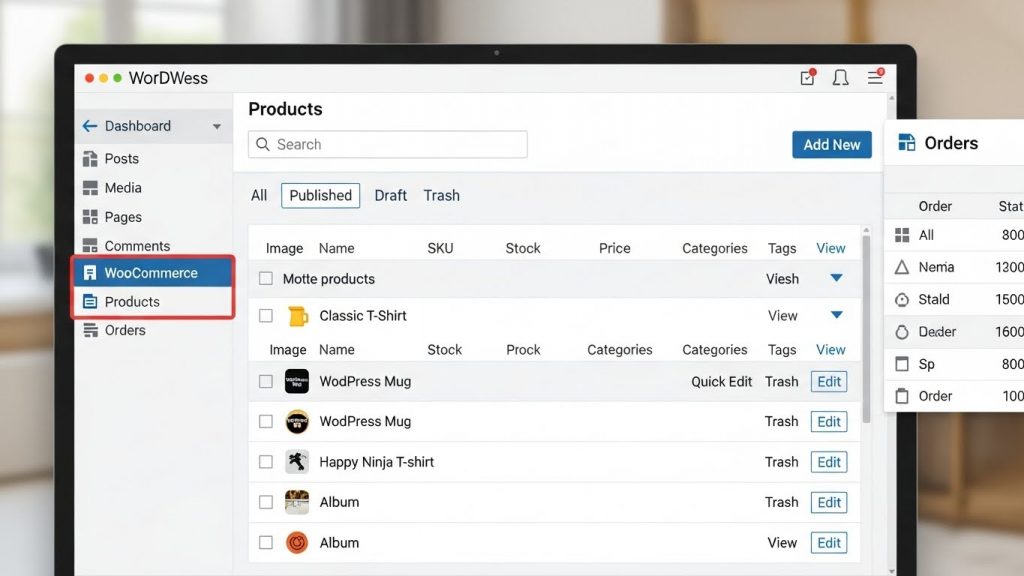This screenshot has height=576, width=1024.
Task: Tick checkbox of second WodPress Mug row
Action: 266,422
